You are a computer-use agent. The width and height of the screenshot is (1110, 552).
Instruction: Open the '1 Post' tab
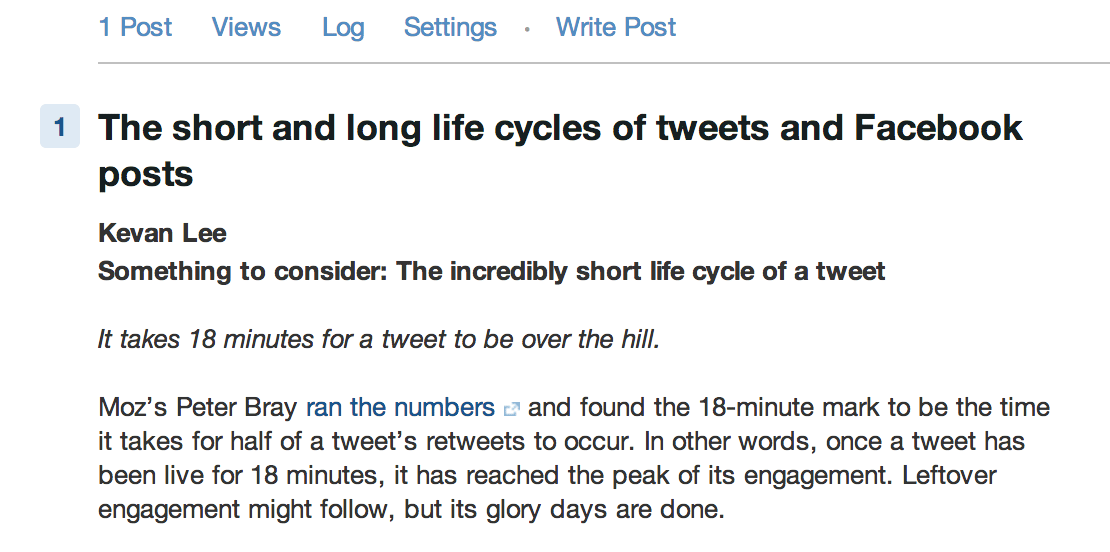(135, 27)
